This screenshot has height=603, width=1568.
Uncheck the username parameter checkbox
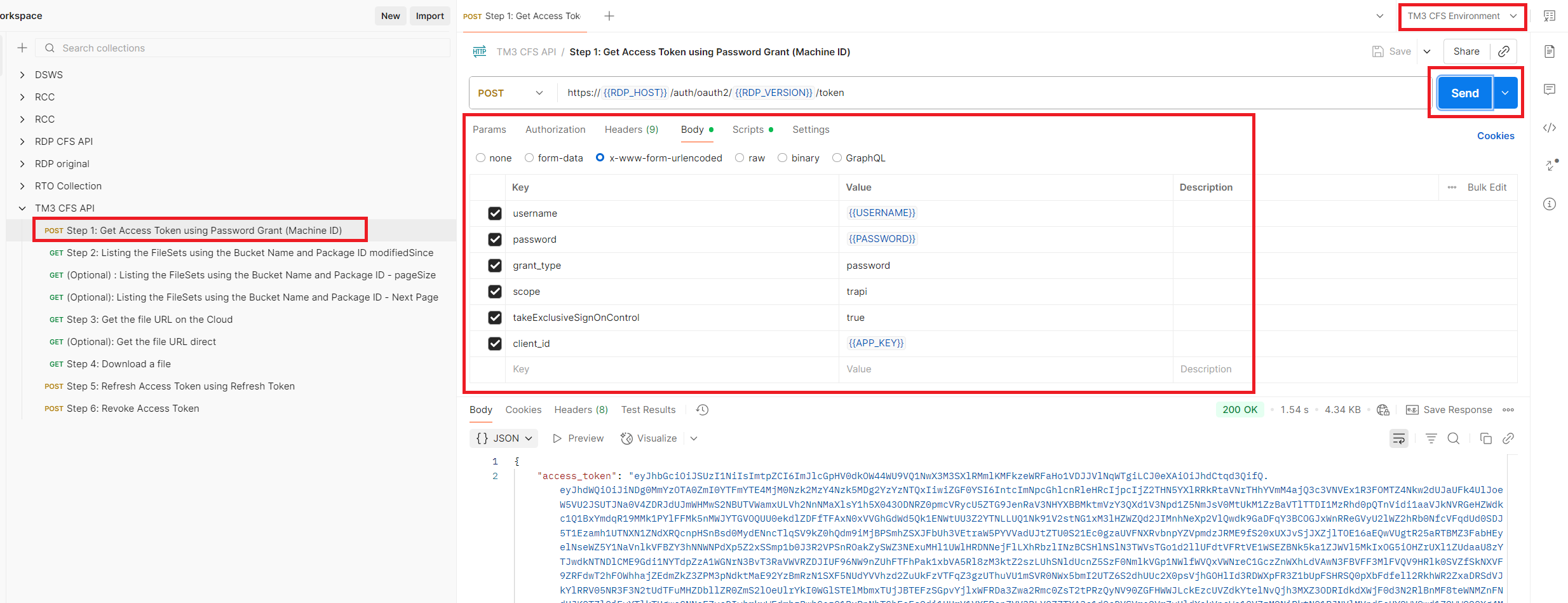pos(495,213)
